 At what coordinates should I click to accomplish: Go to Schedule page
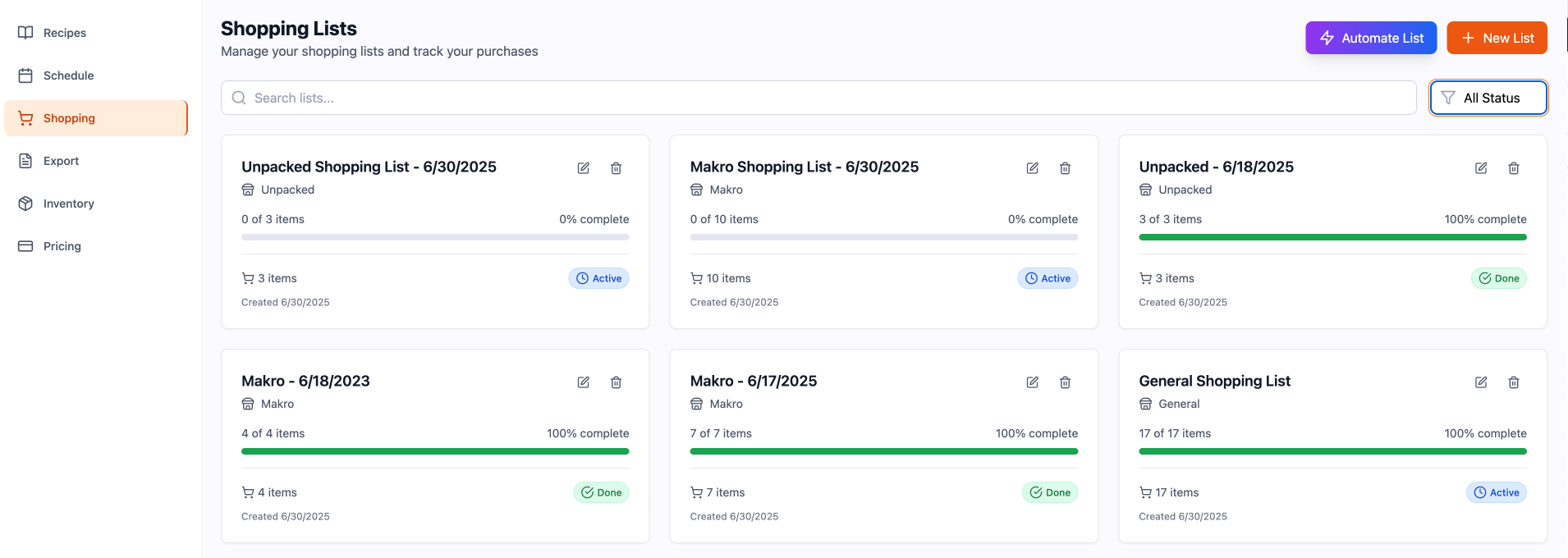(x=68, y=75)
